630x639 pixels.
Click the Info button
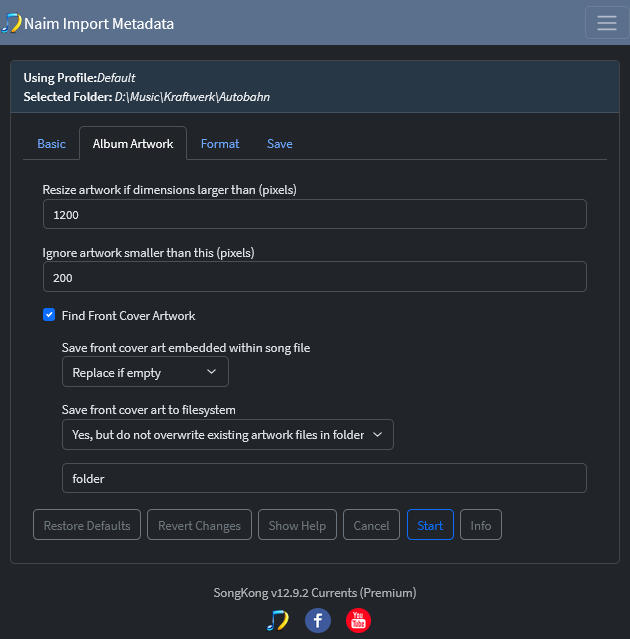[481, 525]
